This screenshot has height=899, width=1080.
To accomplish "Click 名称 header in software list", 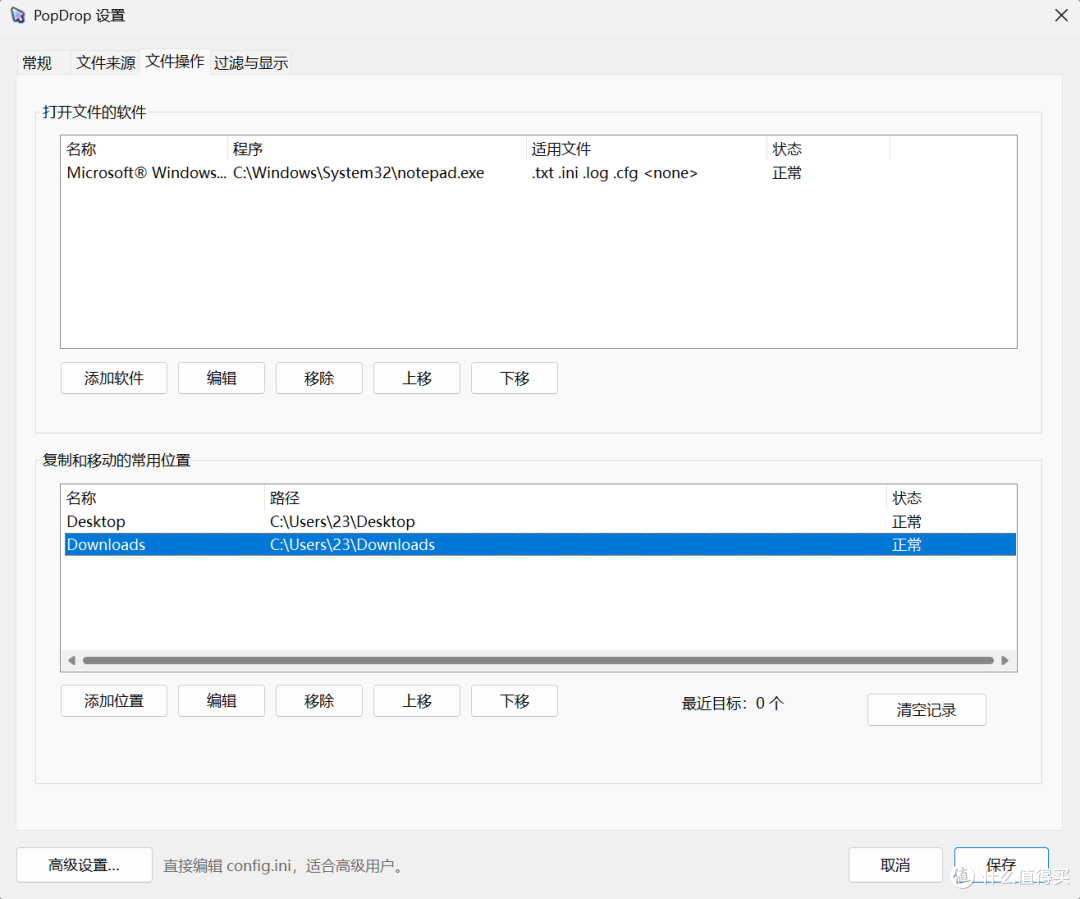I will [x=145, y=149].
